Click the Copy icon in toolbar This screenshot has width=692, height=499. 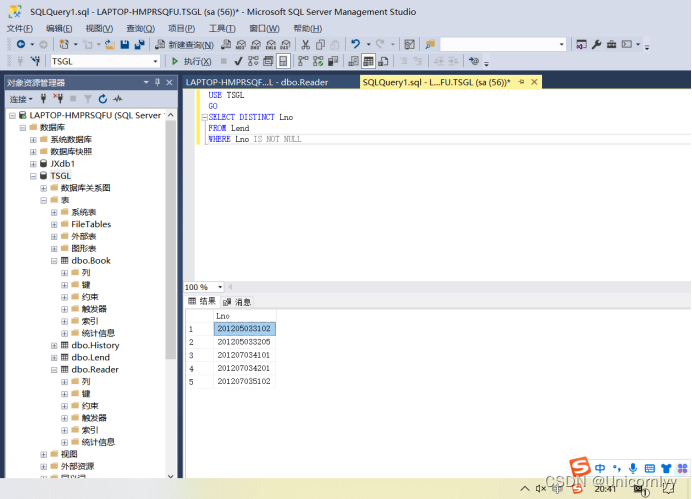(x=320, y=44)
